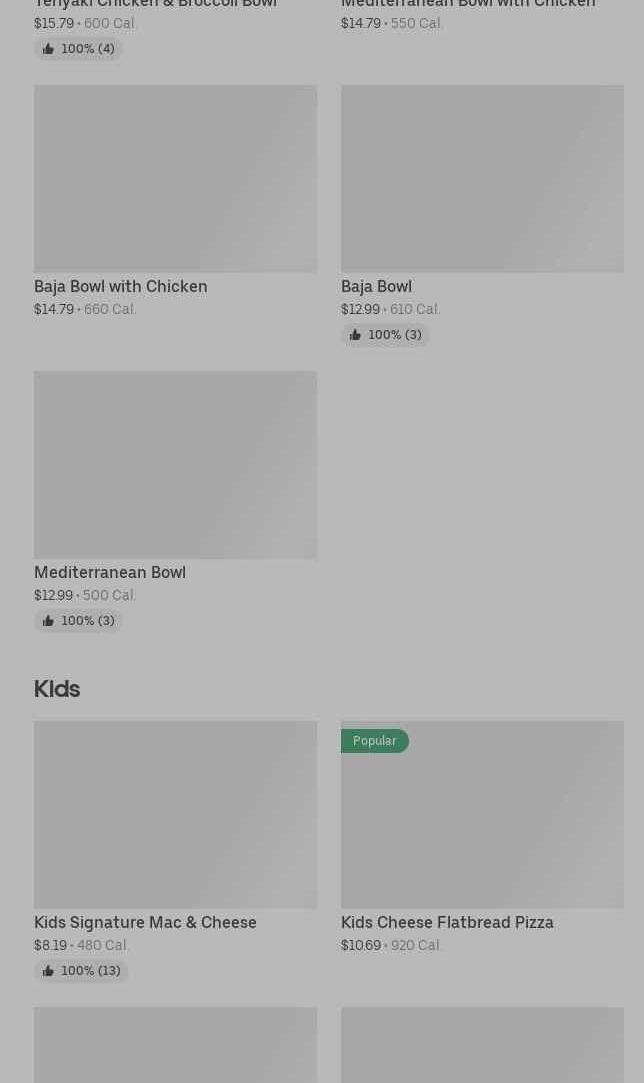
Task: Click the Popular badge on the pizza
Action: tap(374, 741)
